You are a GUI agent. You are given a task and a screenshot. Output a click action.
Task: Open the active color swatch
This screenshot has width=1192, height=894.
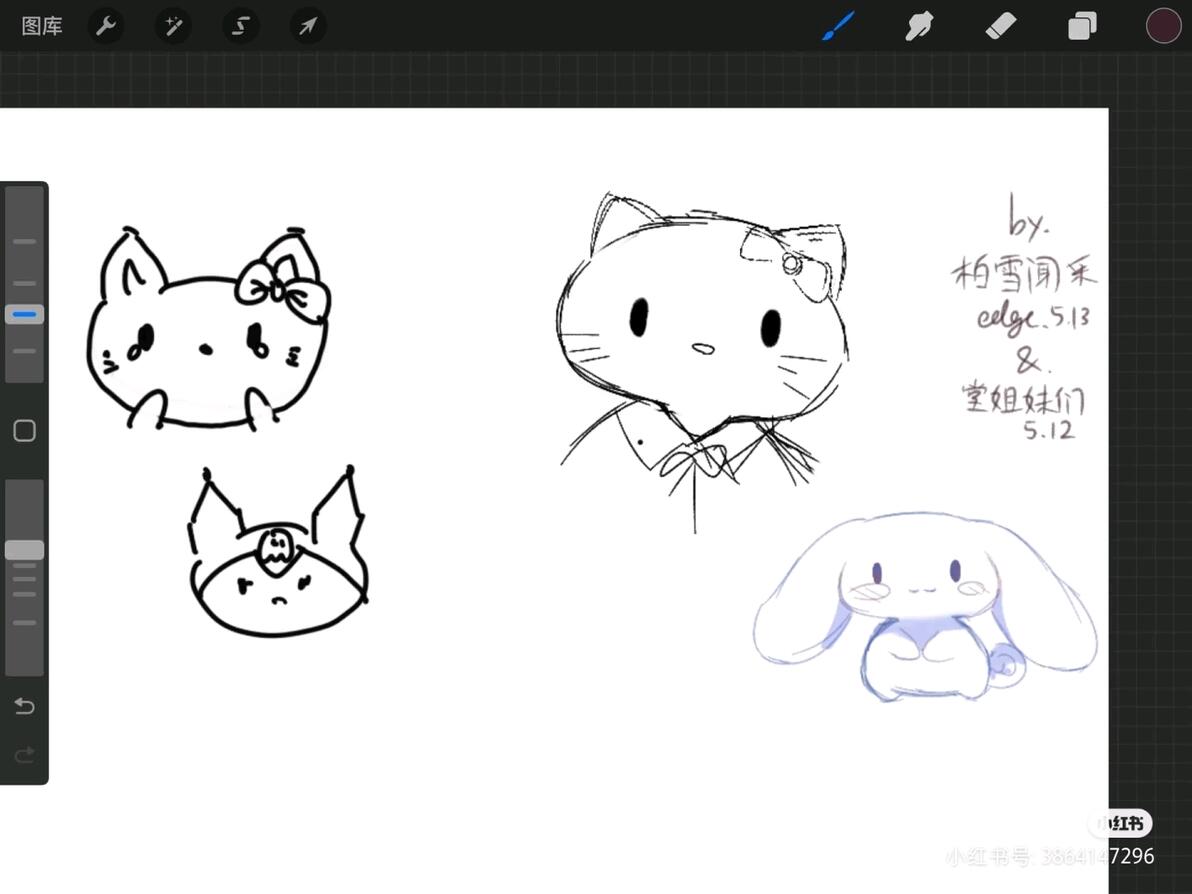pyautogui.click(x=1163, y=26)
